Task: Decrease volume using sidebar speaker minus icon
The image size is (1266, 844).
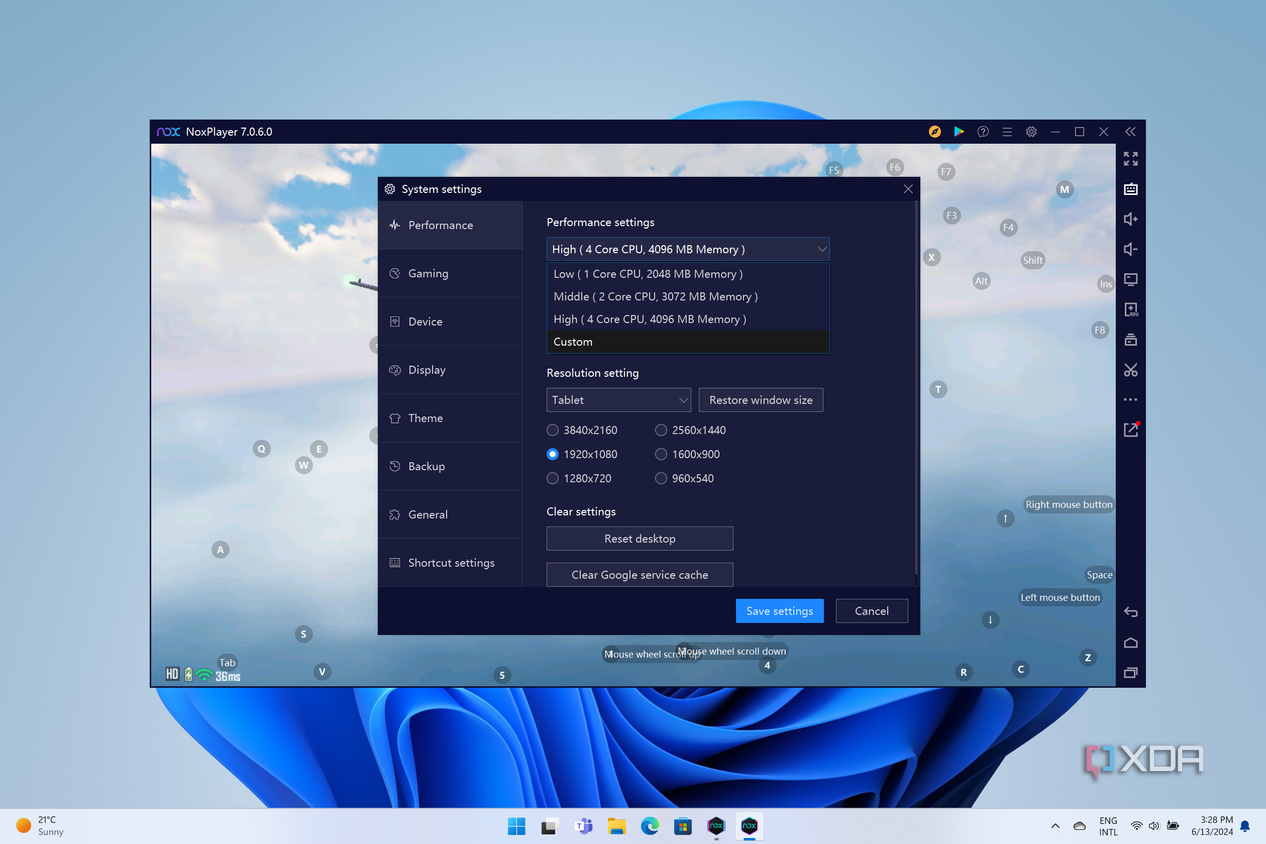Action: click(1130, 249)
